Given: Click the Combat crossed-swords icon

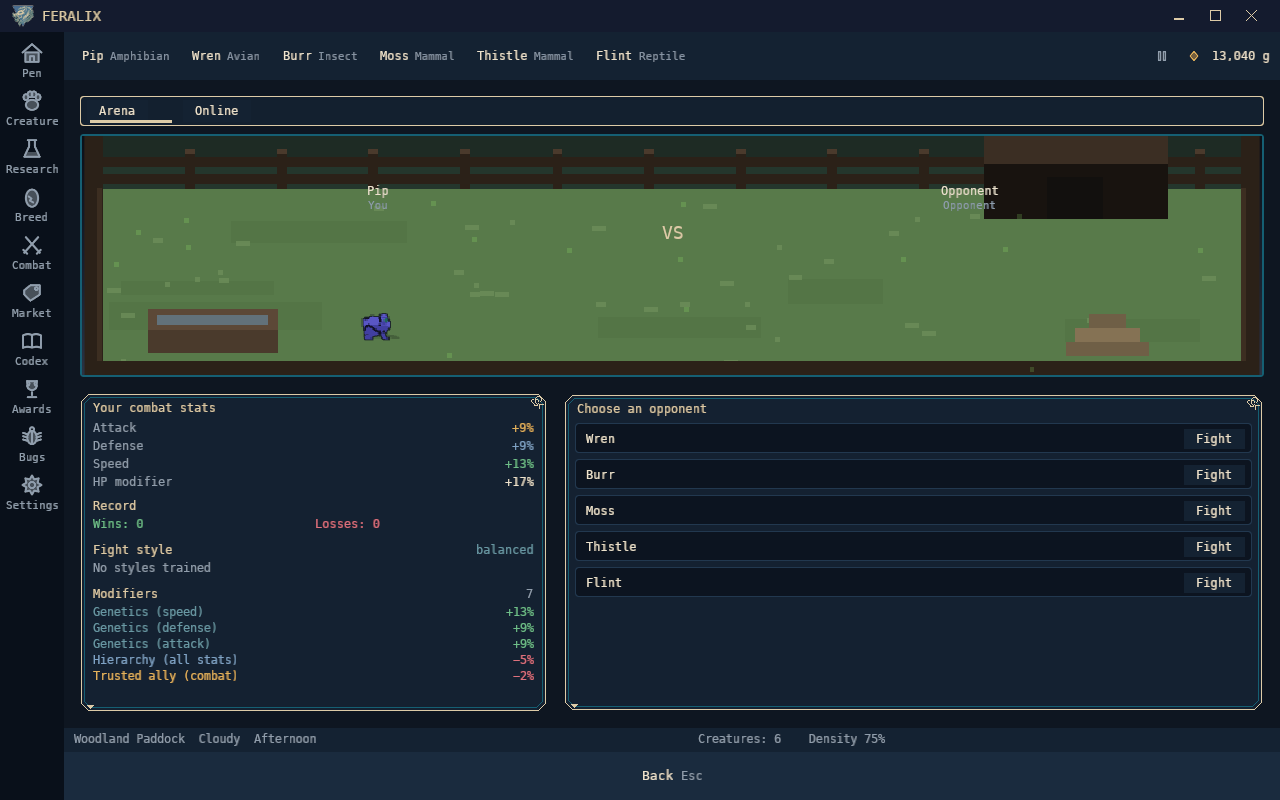Looking at the screenshot, I should (32, 252).
